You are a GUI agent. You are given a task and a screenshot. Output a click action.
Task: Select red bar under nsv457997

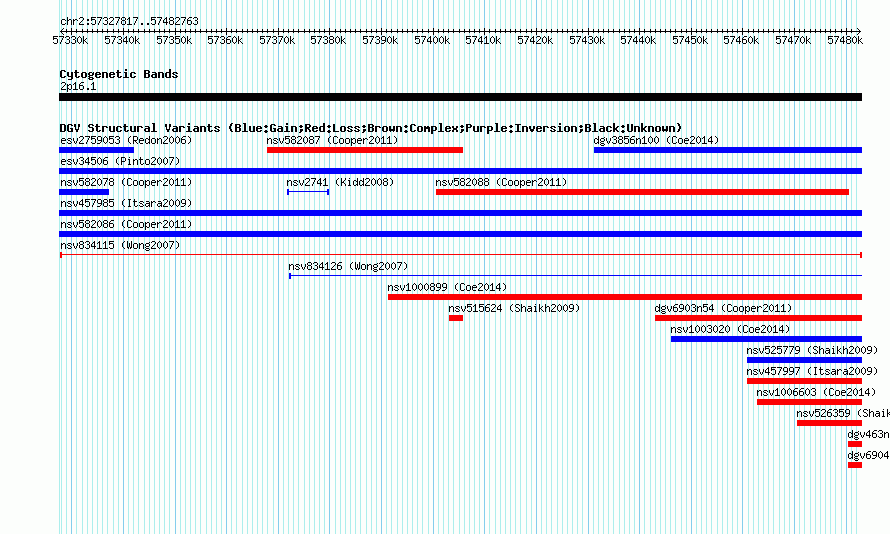[x=804, y=381]
